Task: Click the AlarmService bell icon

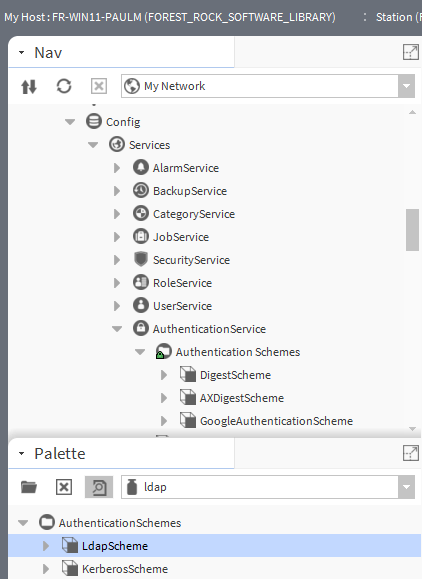Action: tap(141, 167)
